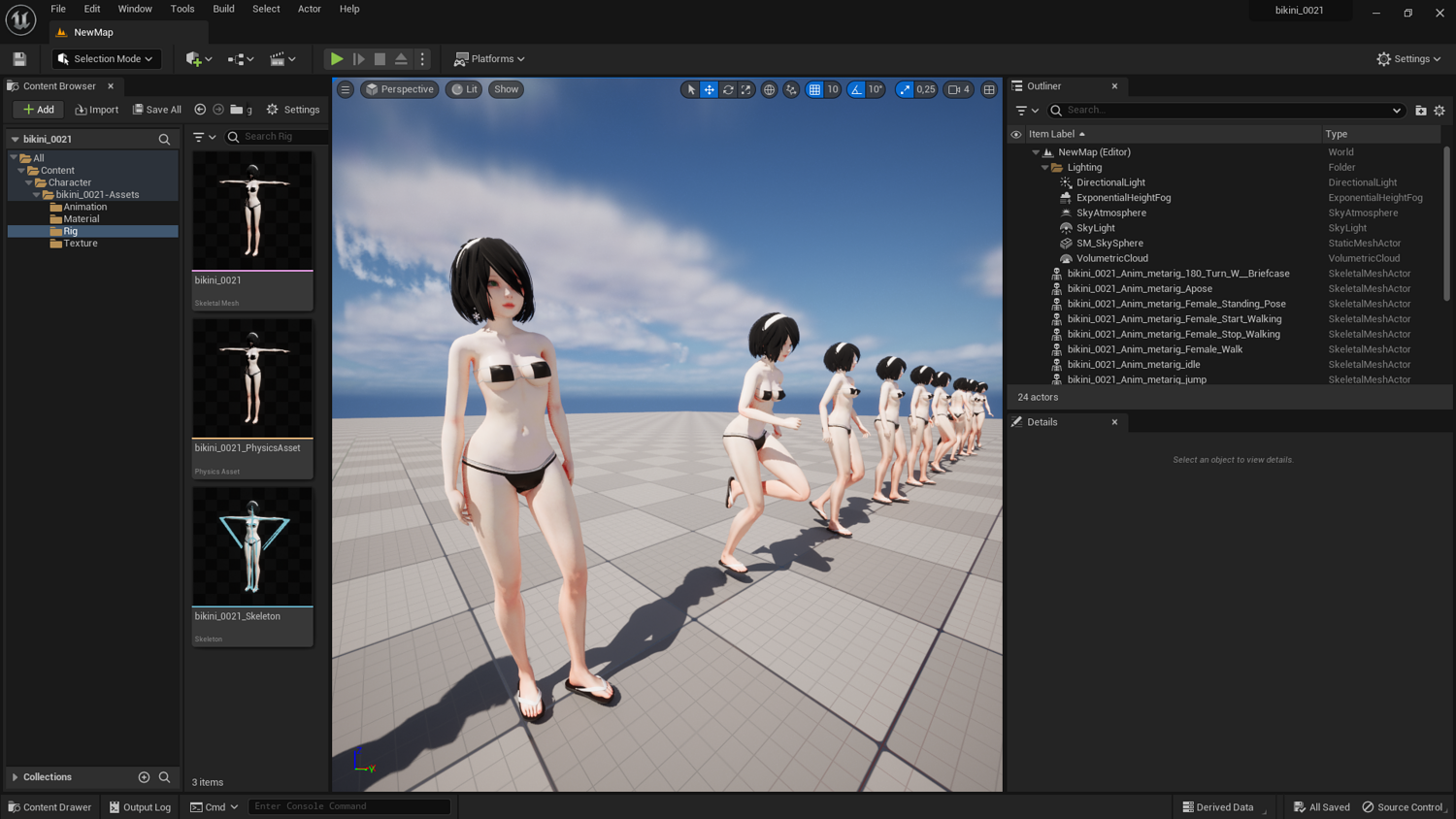Toggle grid snapping on or off
This screenshot has height=819, width=1456.
click(814, 89)
